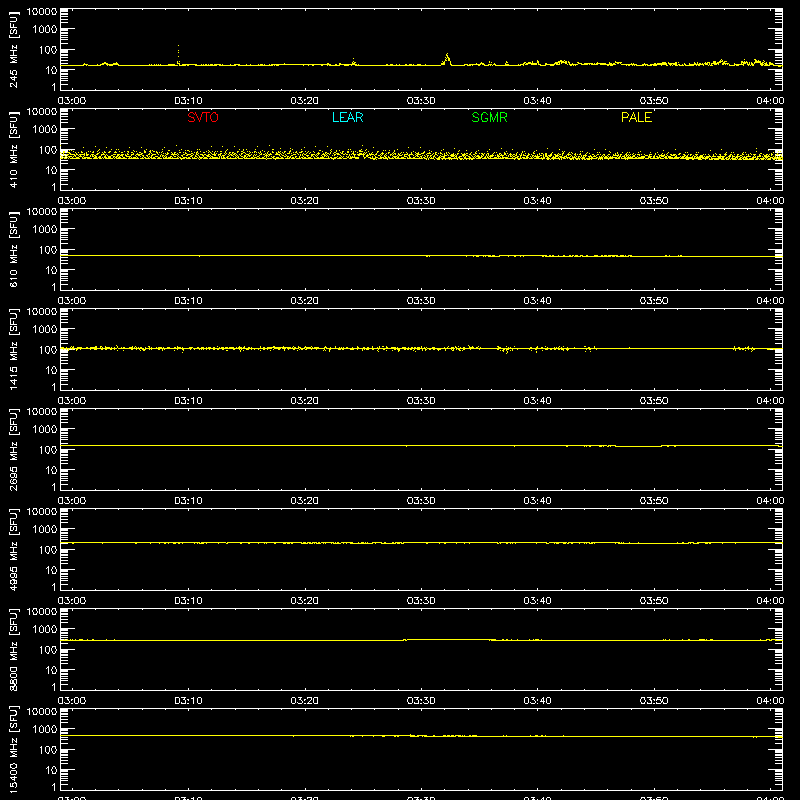Click the yellow PALE station label

pos(636,117)
